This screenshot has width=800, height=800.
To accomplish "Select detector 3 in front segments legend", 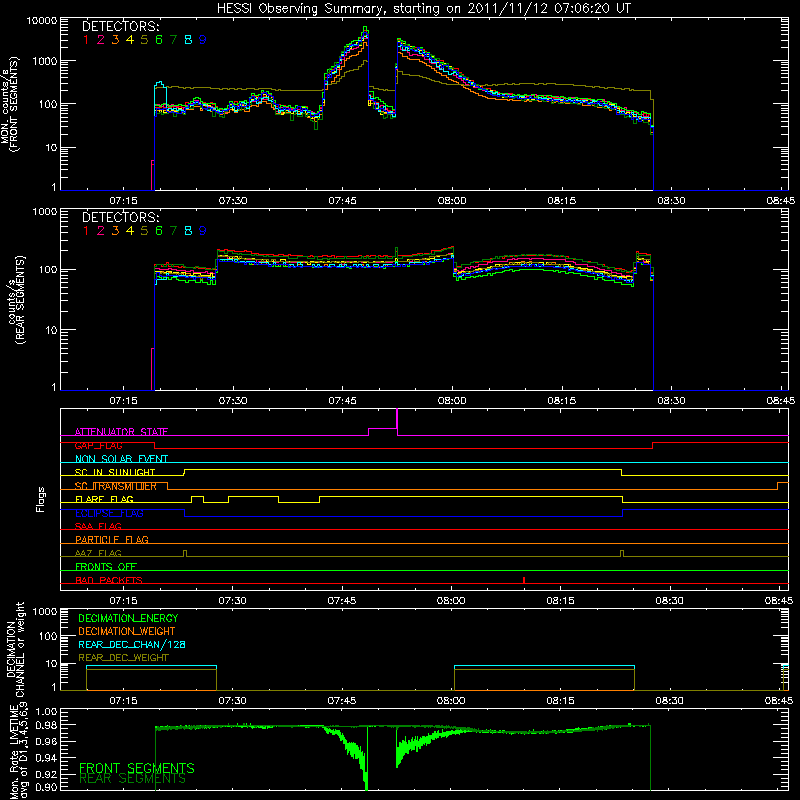I will point(115,40).
